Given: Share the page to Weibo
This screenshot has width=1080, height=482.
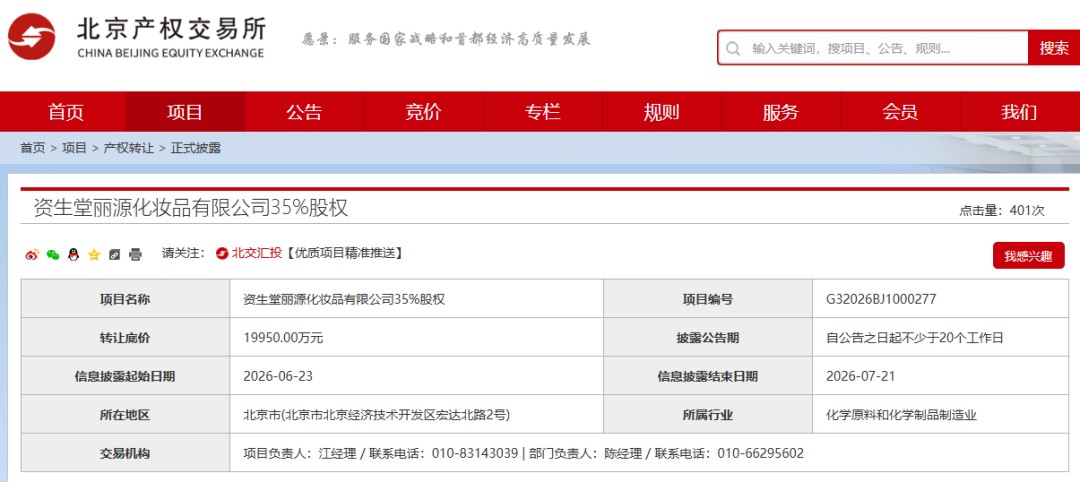Looking at the screenshot, I should [32, 255].
